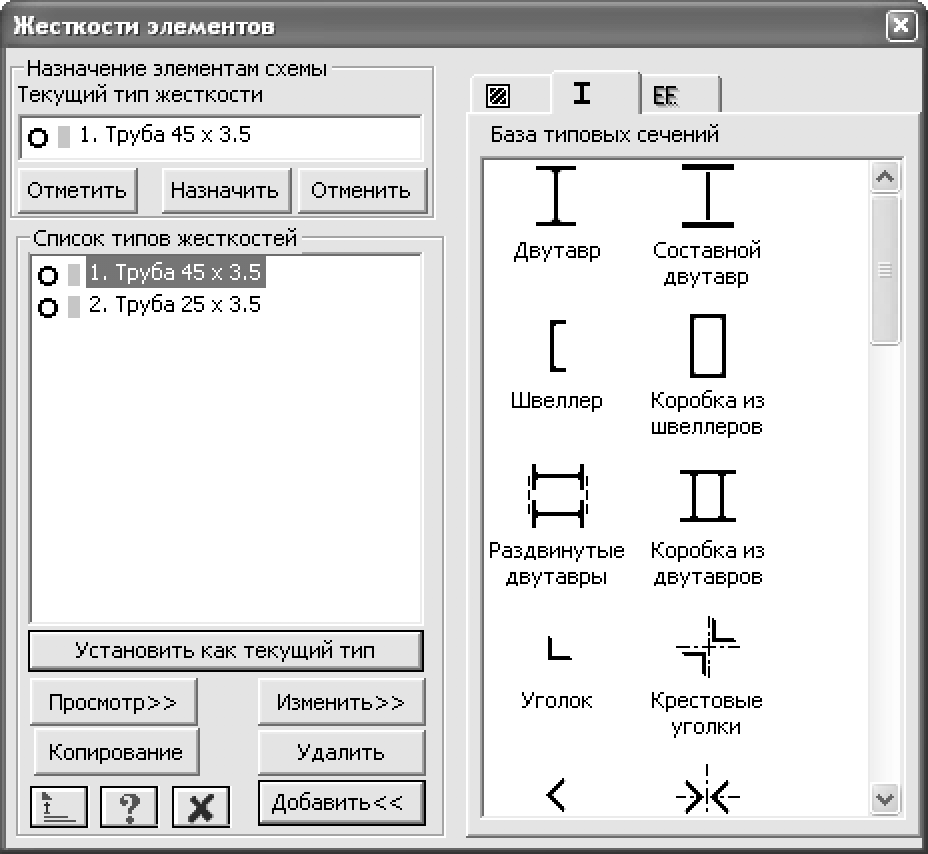The width and height of the screenshot is (928, 854).
Task: Click the circle icon in current type field
Action: click(38, 138)
